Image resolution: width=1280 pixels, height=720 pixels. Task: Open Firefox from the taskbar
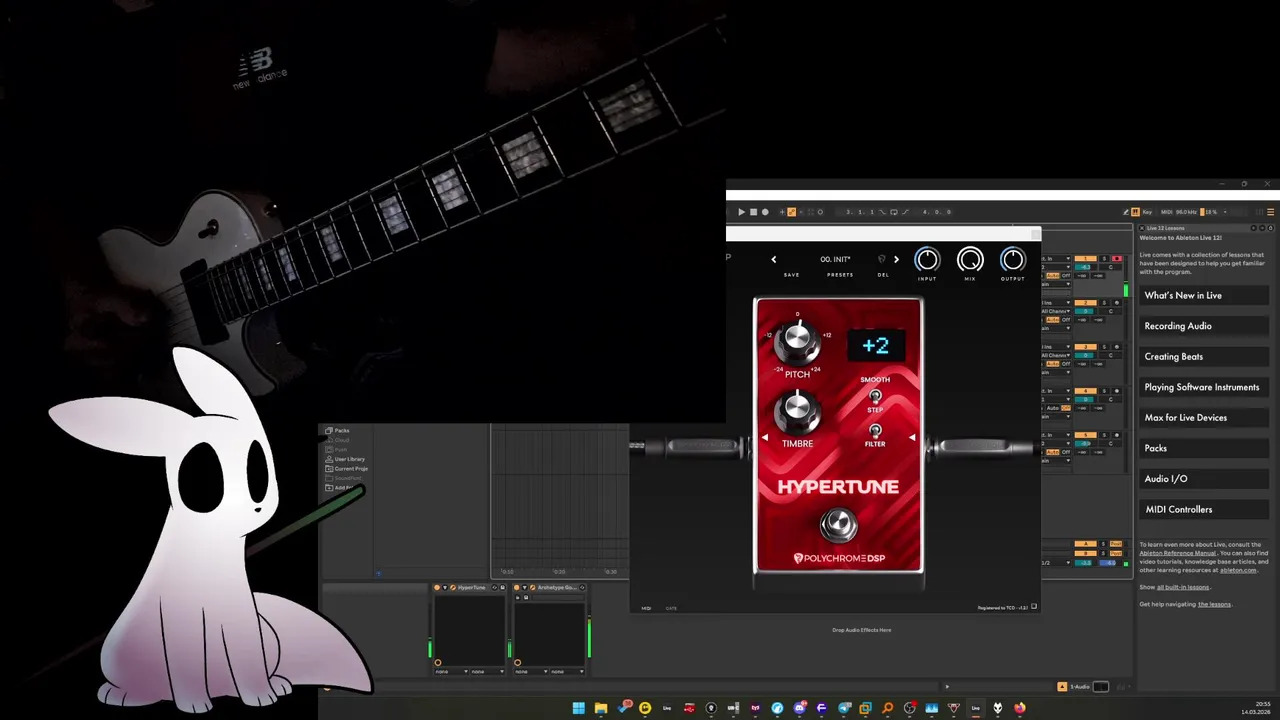click(1020, 708)
